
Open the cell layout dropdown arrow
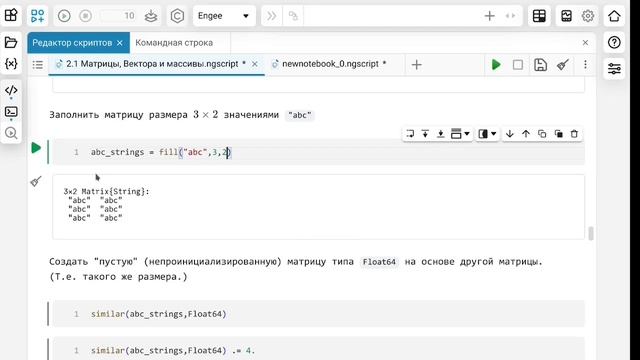pyautogui.click(x=467, y=134)
